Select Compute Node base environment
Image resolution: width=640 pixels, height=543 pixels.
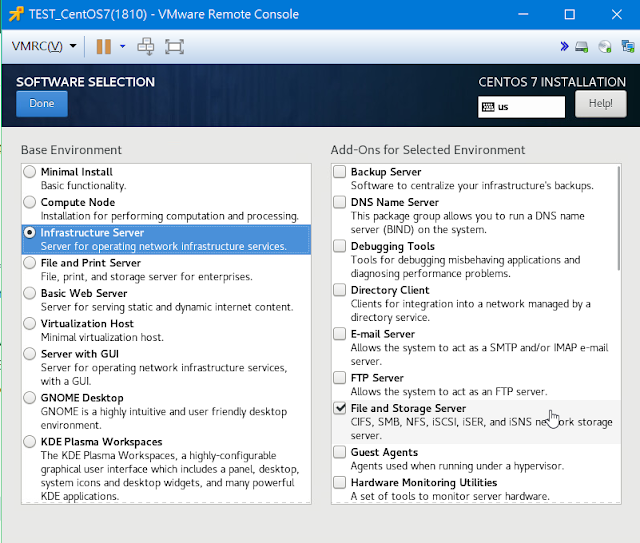point(29,202)
